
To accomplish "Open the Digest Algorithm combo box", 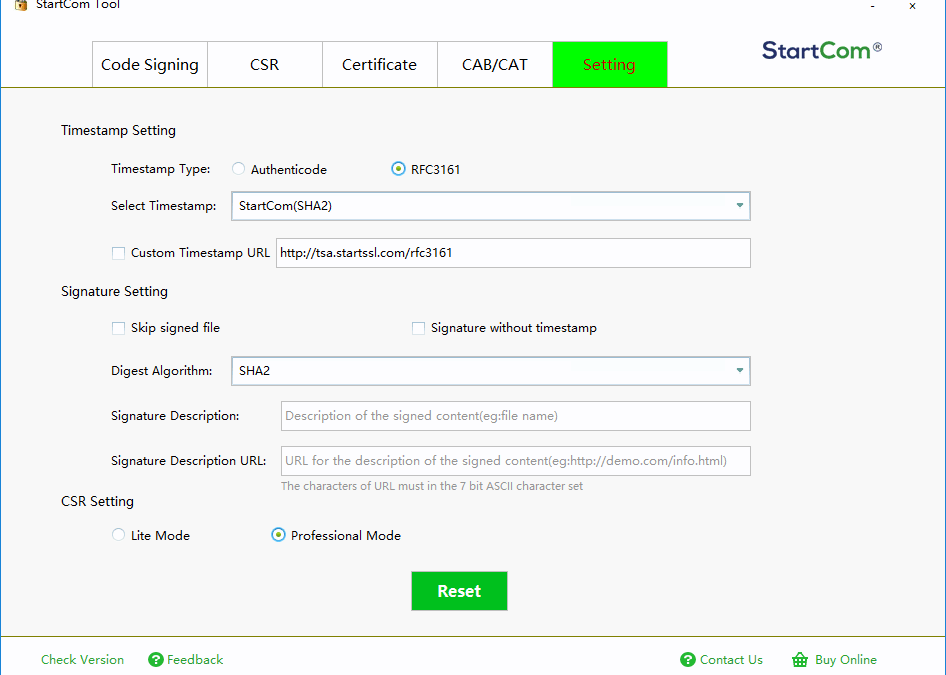I will pos(490,371).
